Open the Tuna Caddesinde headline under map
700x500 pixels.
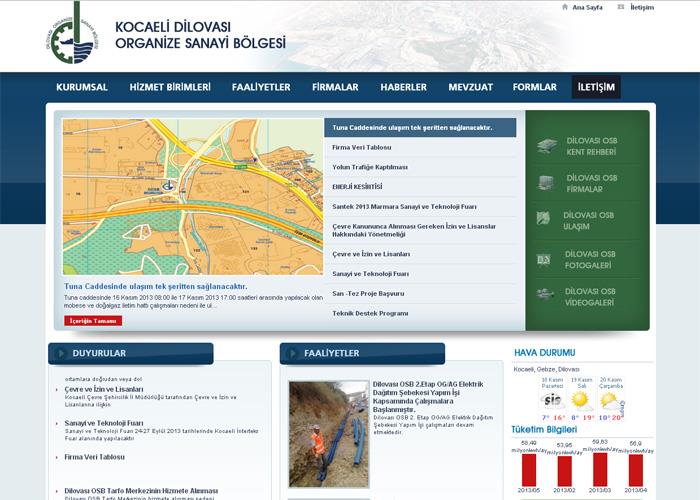pyautogui.click(x=155, y=286)
